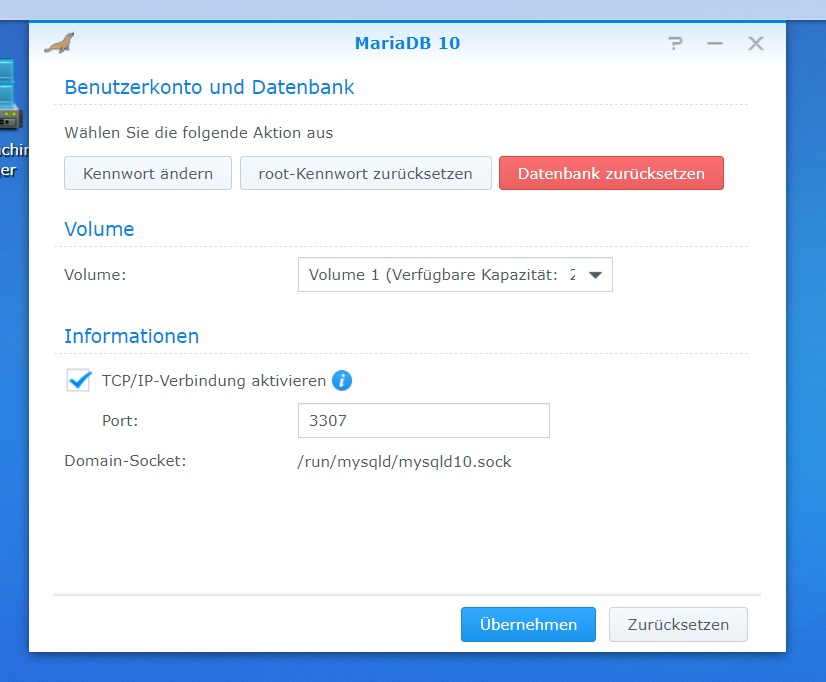
Task: Click the domain socket path /run/mysqld/mysqld10.sock
Action: pos(405,462)
